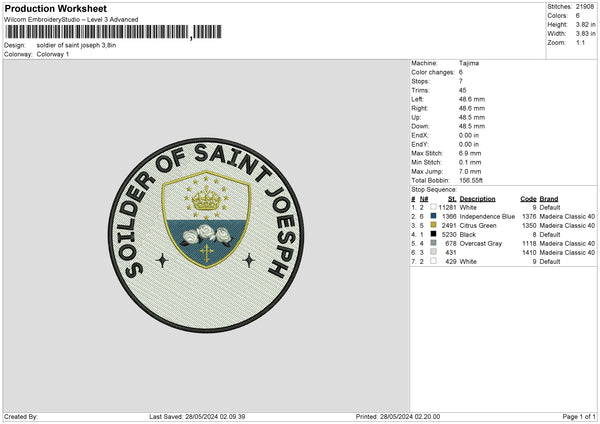Click the Stitches count value 21908

[585, 7]
